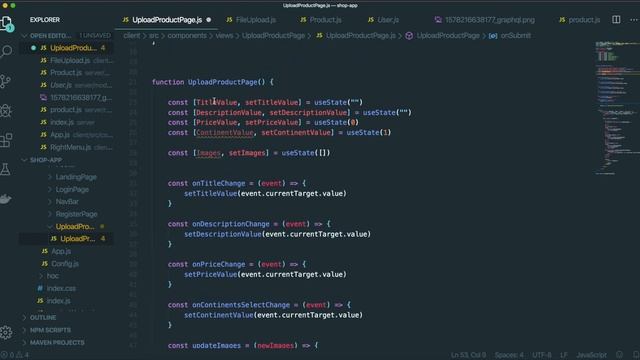Click the views breadcrumb segment
The width and height of the screenshot is (640, 360).
tap(224, 36)
